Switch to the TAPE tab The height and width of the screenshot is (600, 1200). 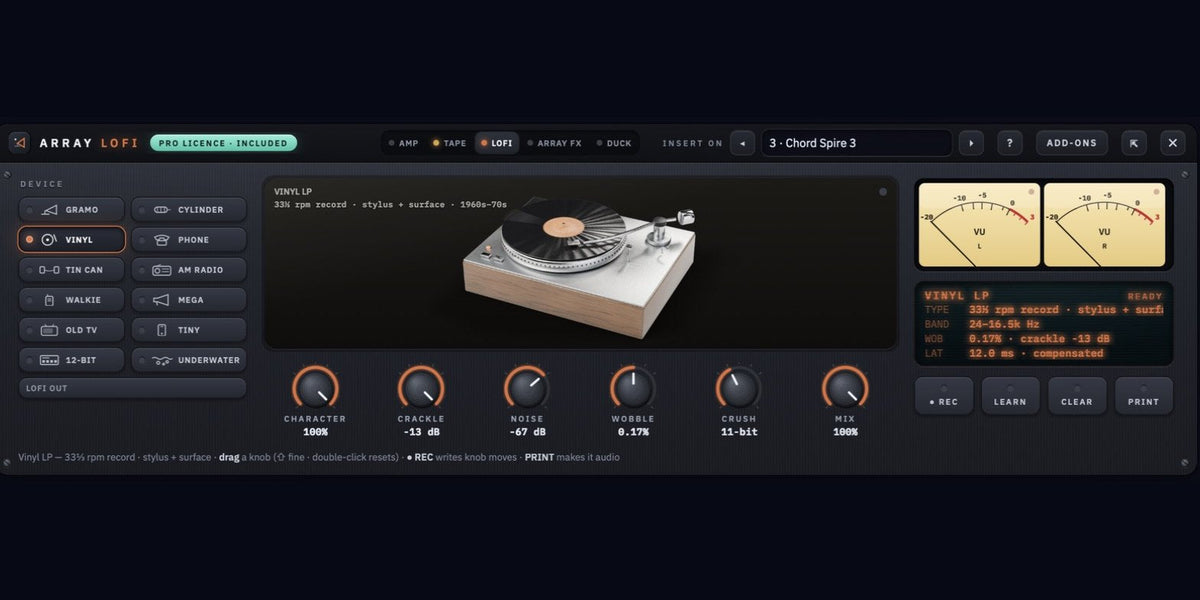[x=449, y=143]
